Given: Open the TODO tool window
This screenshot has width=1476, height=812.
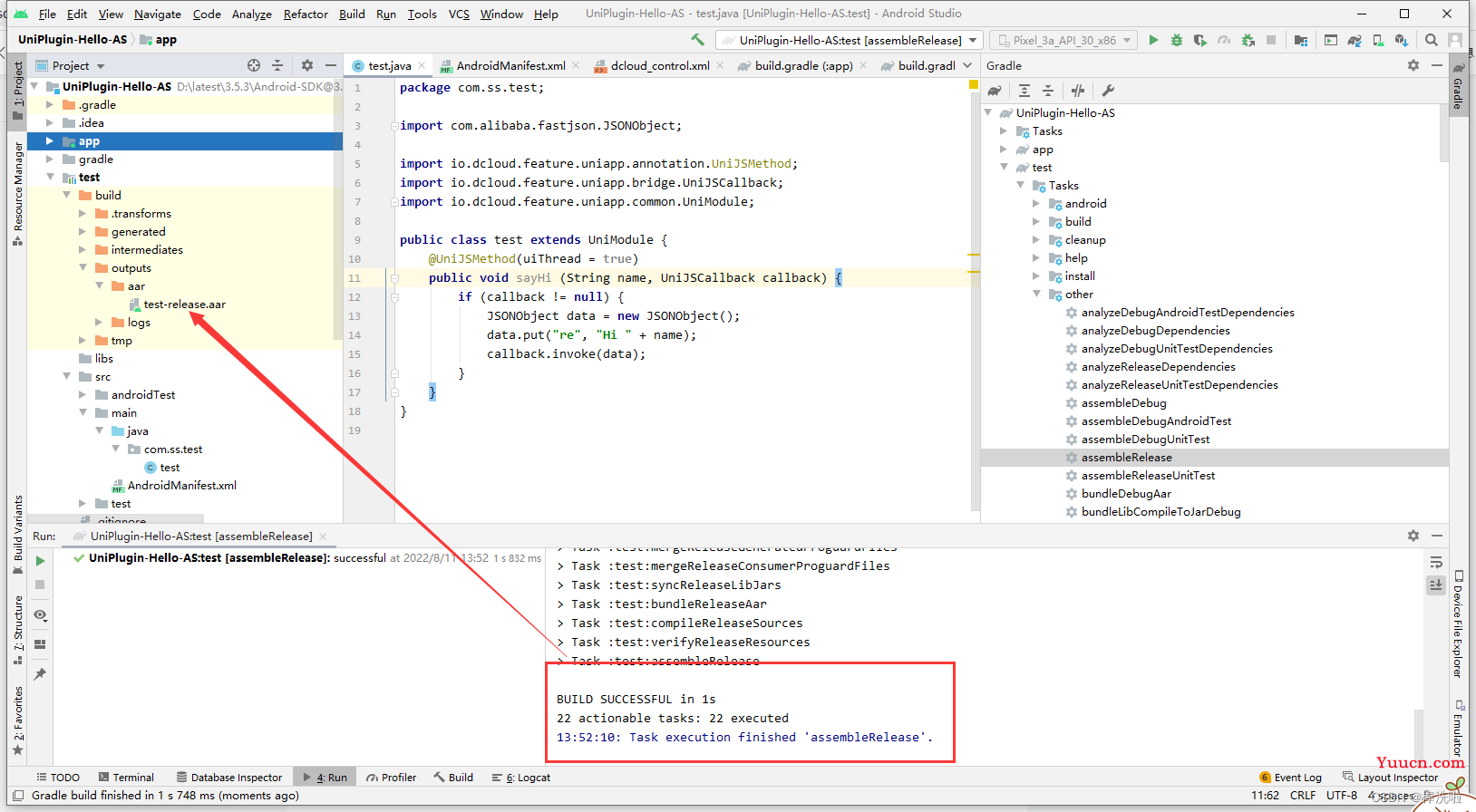Looking at the screenshot, I should (58, 778).
